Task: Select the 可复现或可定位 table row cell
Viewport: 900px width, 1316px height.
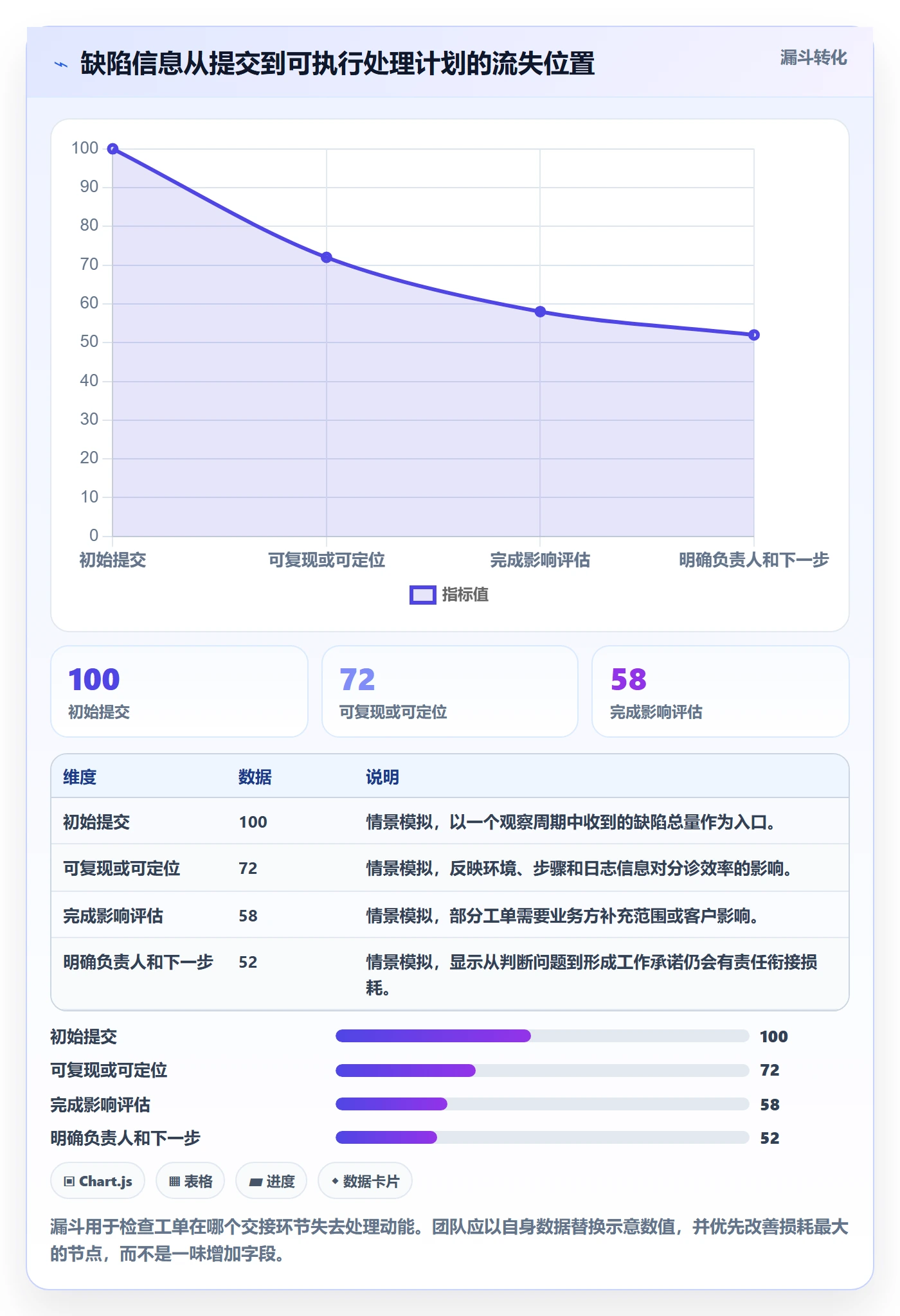Action: pos(122,869)
